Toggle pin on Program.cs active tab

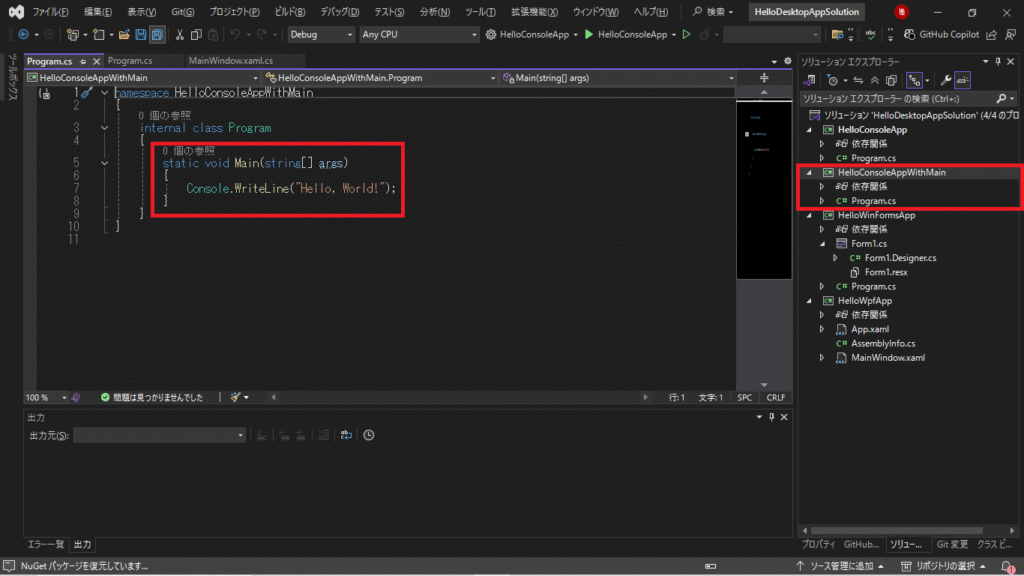[x=82, y=61]
